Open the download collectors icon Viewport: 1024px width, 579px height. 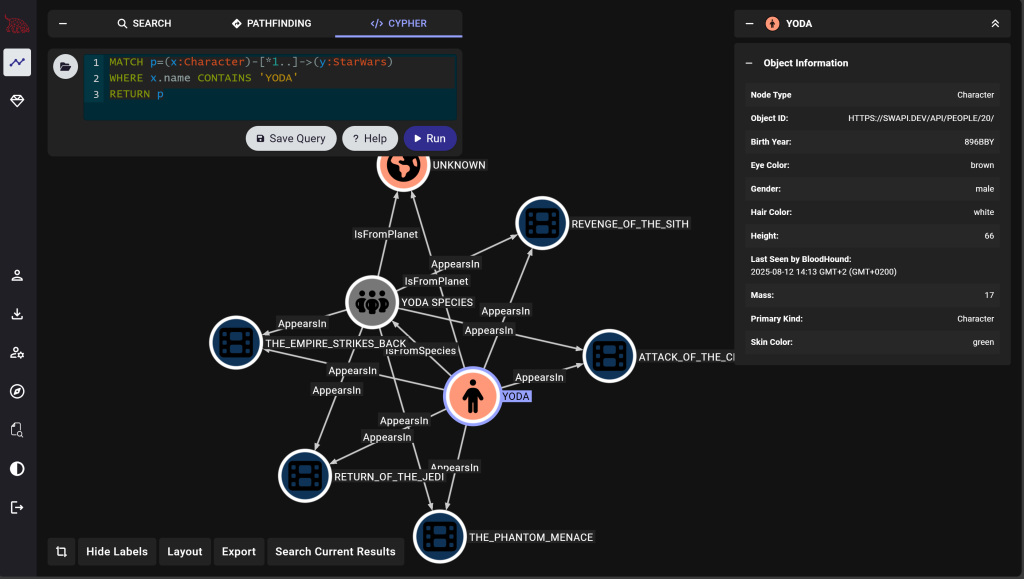click(x=17, y=314)
